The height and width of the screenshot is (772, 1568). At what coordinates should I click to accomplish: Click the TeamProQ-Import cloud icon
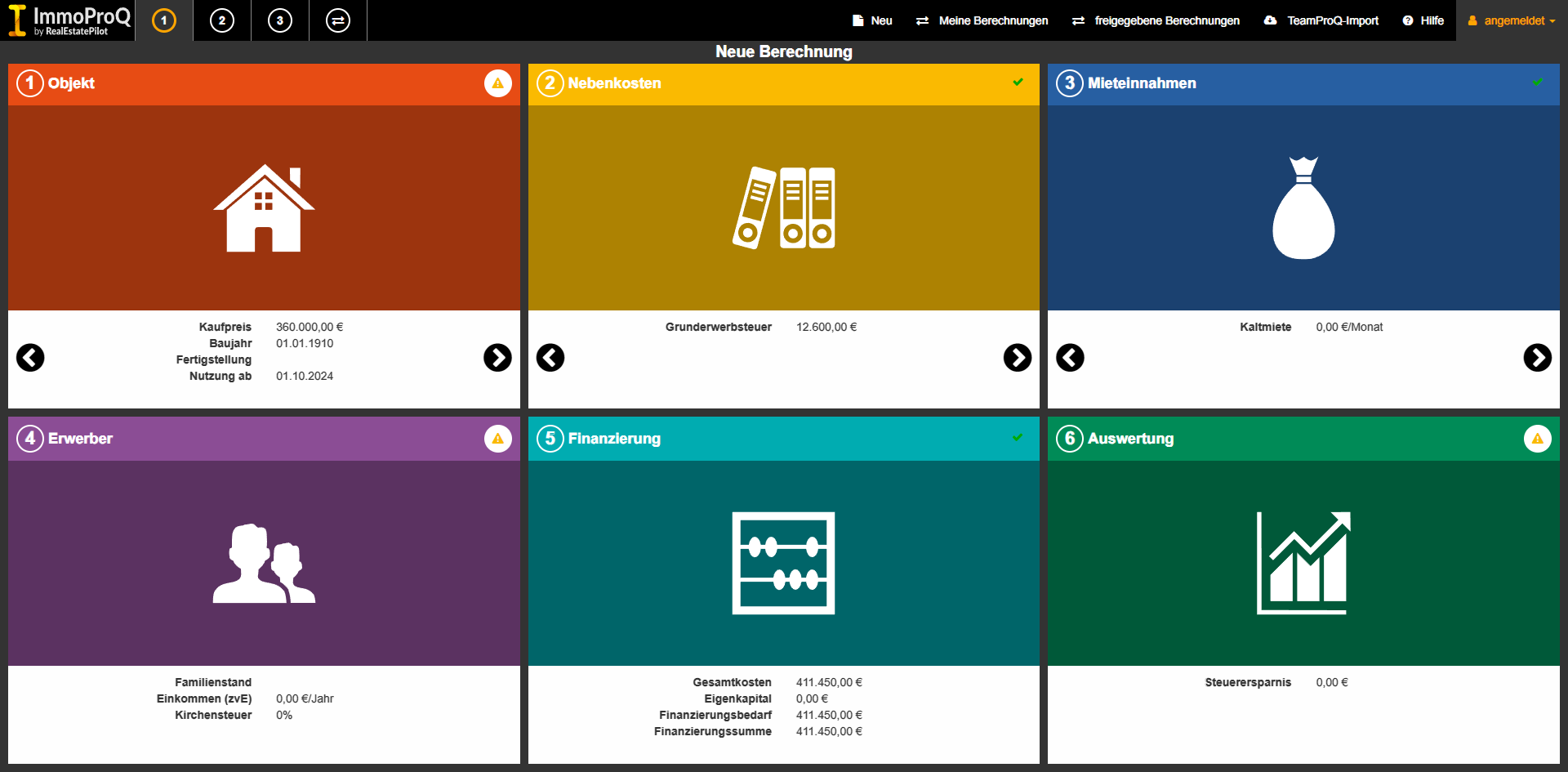[x=1268, y=20]
